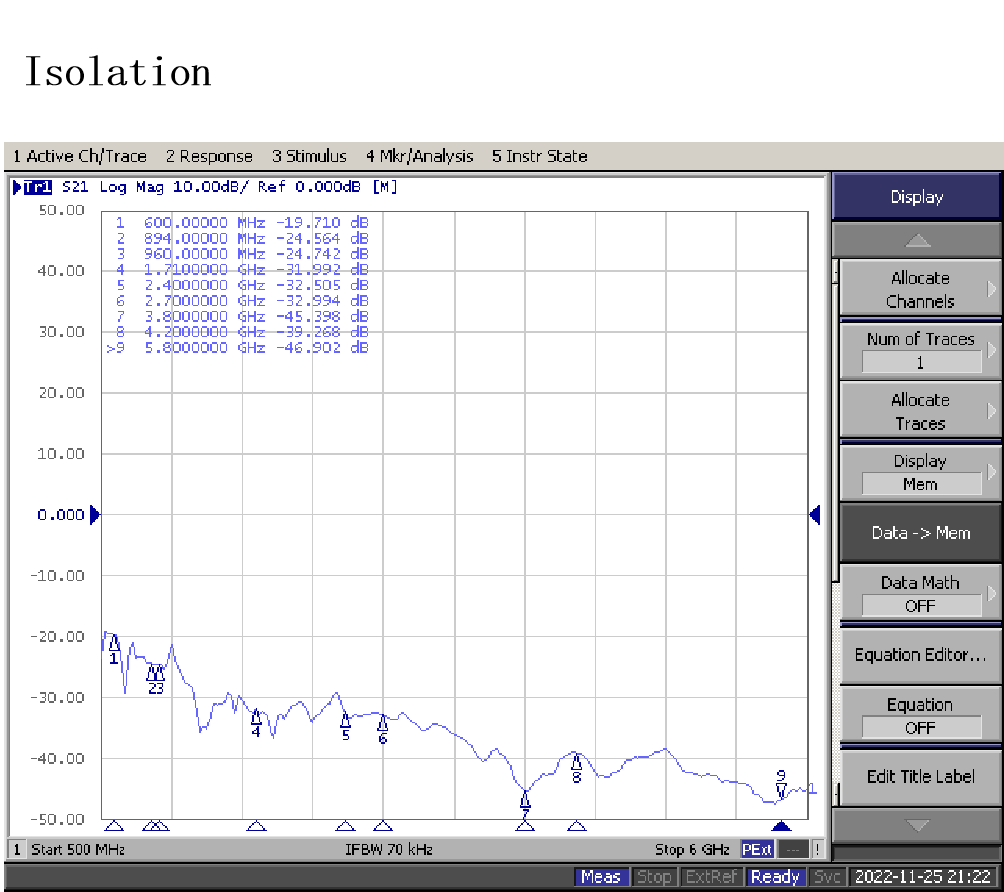
Task: Click the exclamation status indicator
Action: click(818, 850)
